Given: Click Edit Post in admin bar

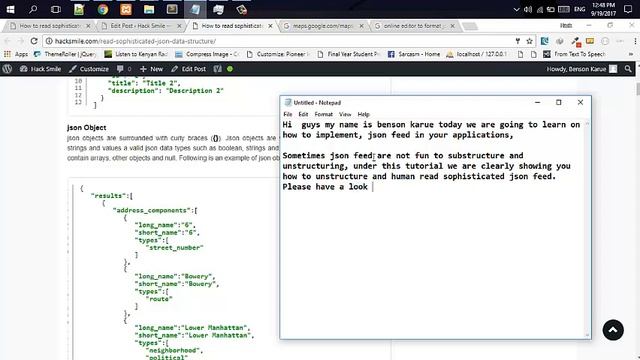Looking at the screenshot, I should (189, 69).
